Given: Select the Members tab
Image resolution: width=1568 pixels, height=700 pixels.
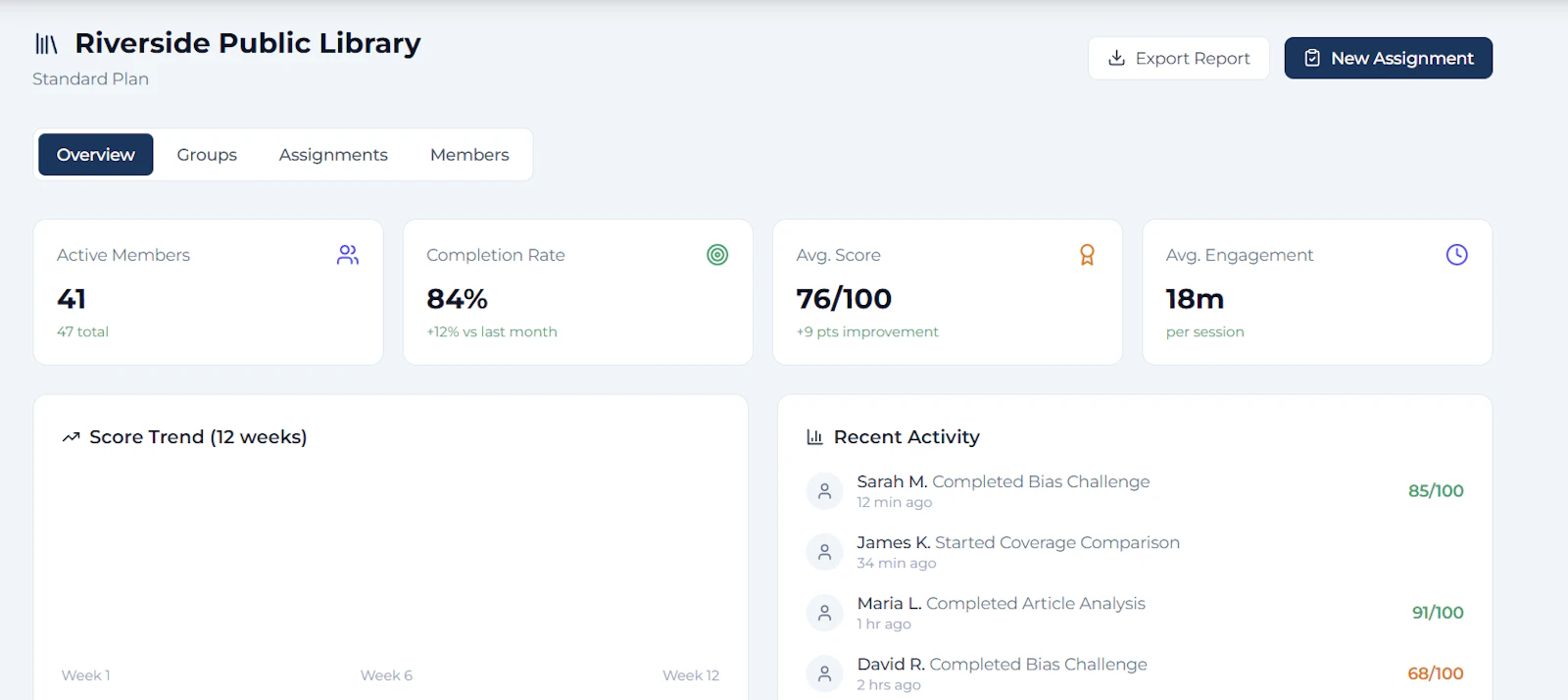Looking at the screenshot, I should pos(469,155).
